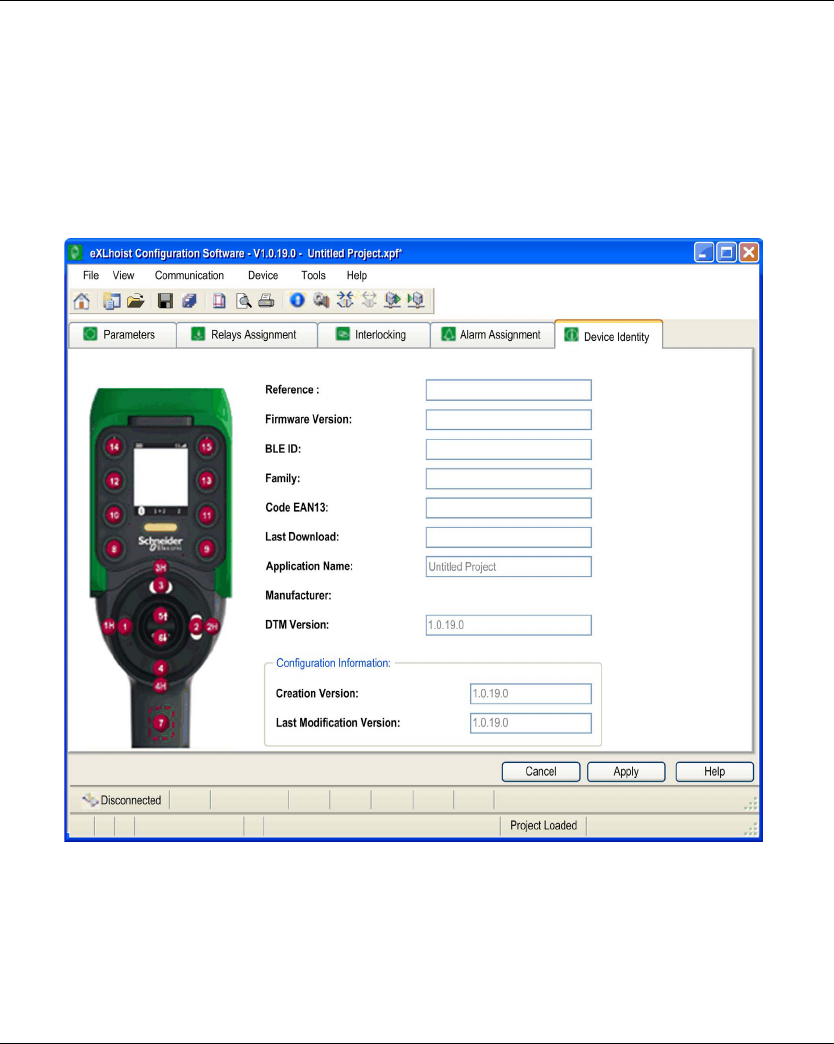Click the 'Project Loaded' status text
This screenshot has width=834, height=1044.
click(543, 826)
